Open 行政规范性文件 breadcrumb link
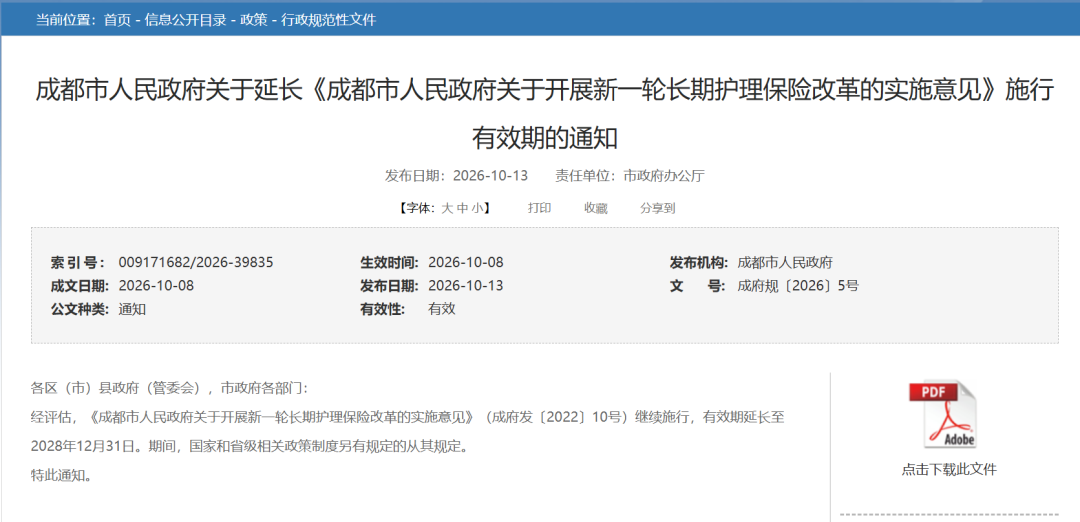 (329, 20)
